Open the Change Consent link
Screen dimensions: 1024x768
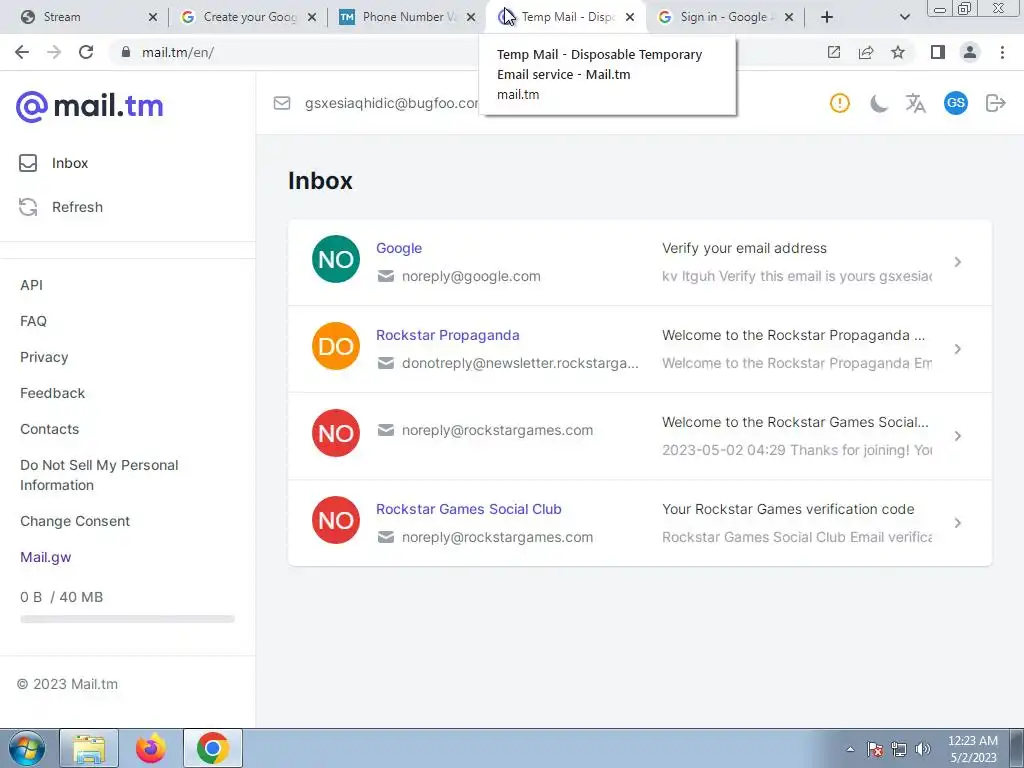(75, 520)
